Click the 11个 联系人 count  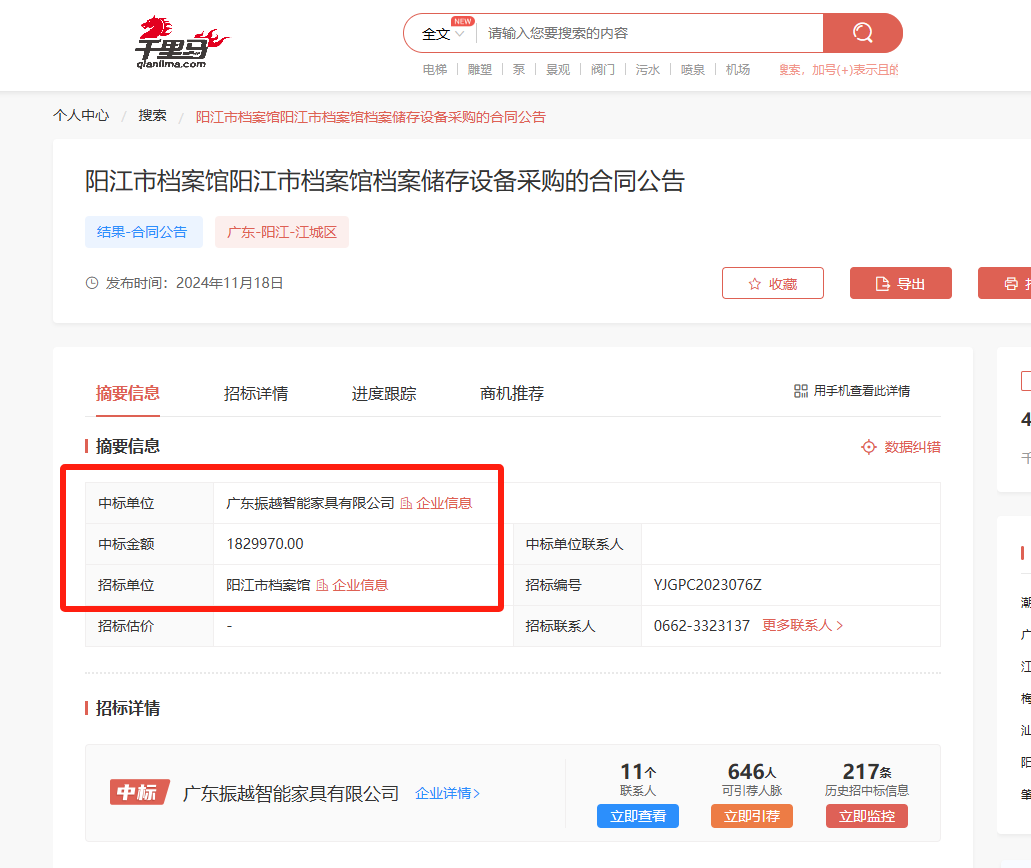pos(638,772)
